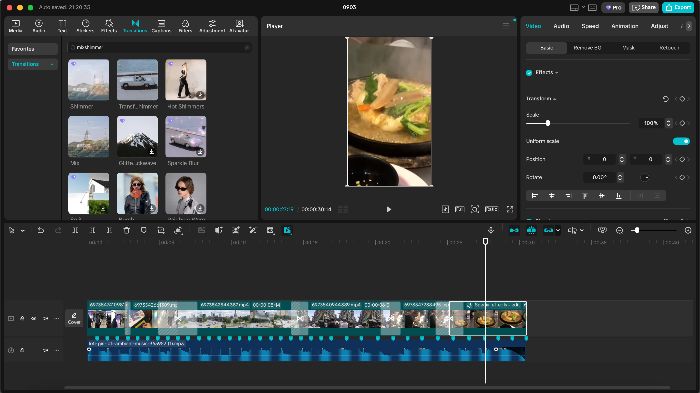Open the linkage options dropdown arrow
This screenshot has height=393, width=700.
558,230
